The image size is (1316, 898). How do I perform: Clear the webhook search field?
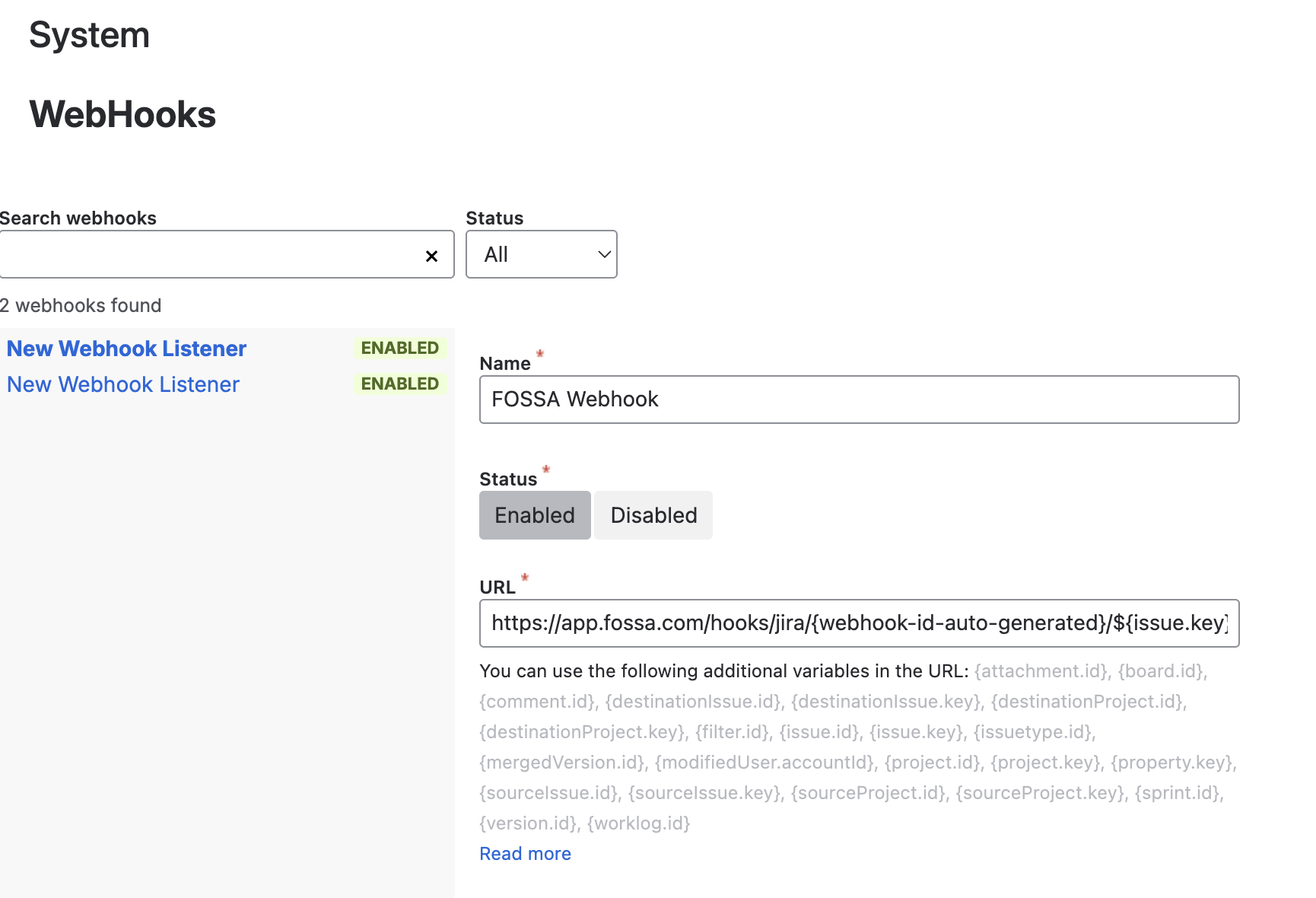[x=431, y=256]
